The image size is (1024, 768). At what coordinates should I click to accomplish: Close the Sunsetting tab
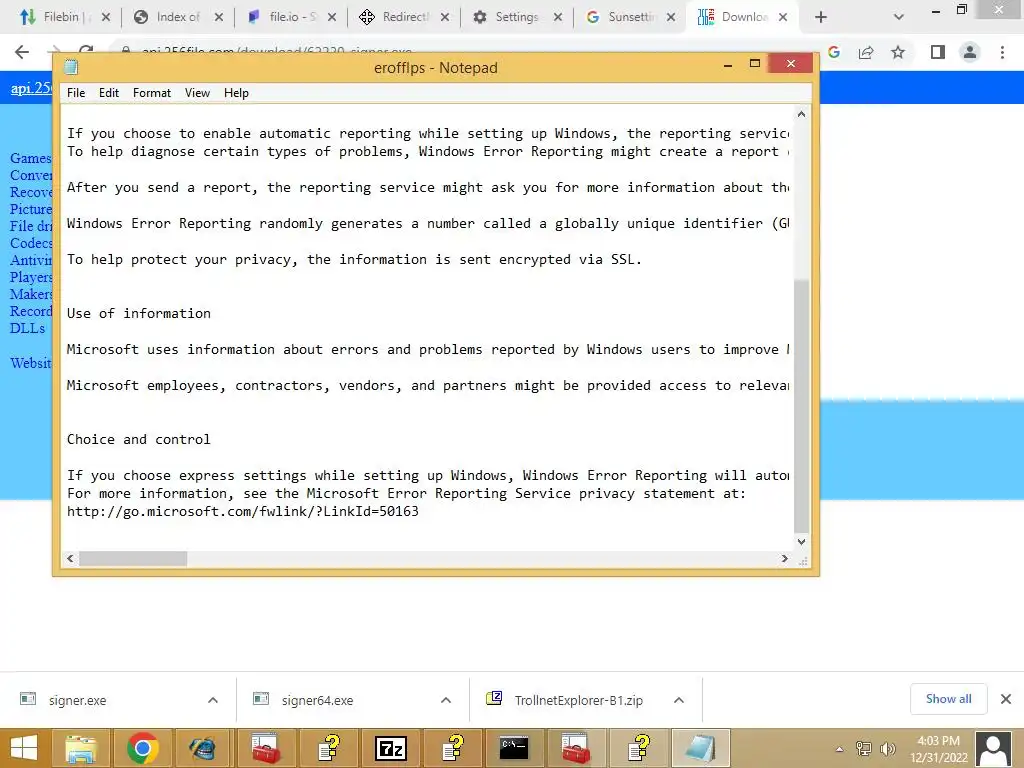[x=671, y=17]
